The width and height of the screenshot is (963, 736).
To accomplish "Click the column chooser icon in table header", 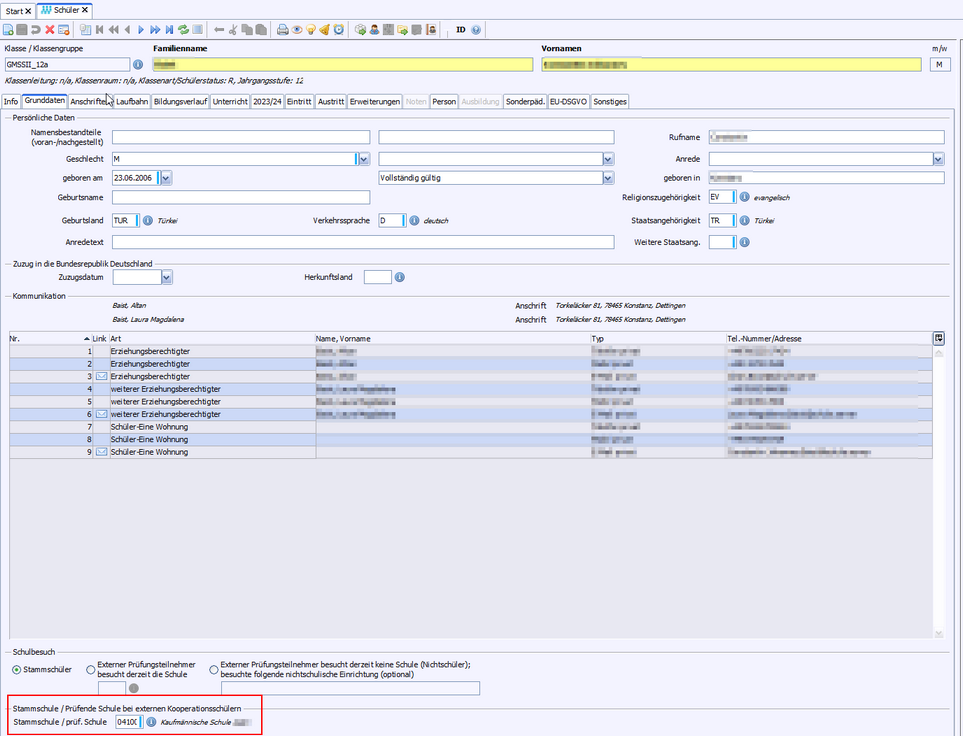I will pos(938,338).
